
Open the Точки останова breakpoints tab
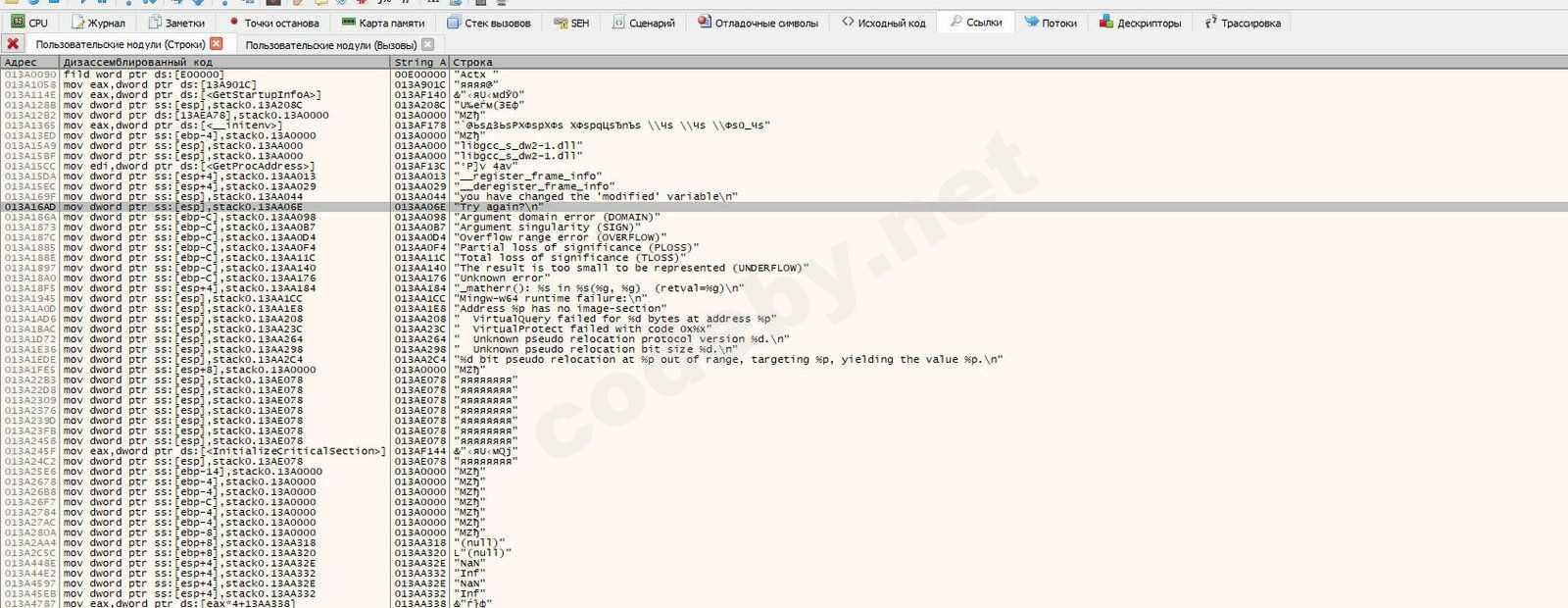[x=273, y=23]
